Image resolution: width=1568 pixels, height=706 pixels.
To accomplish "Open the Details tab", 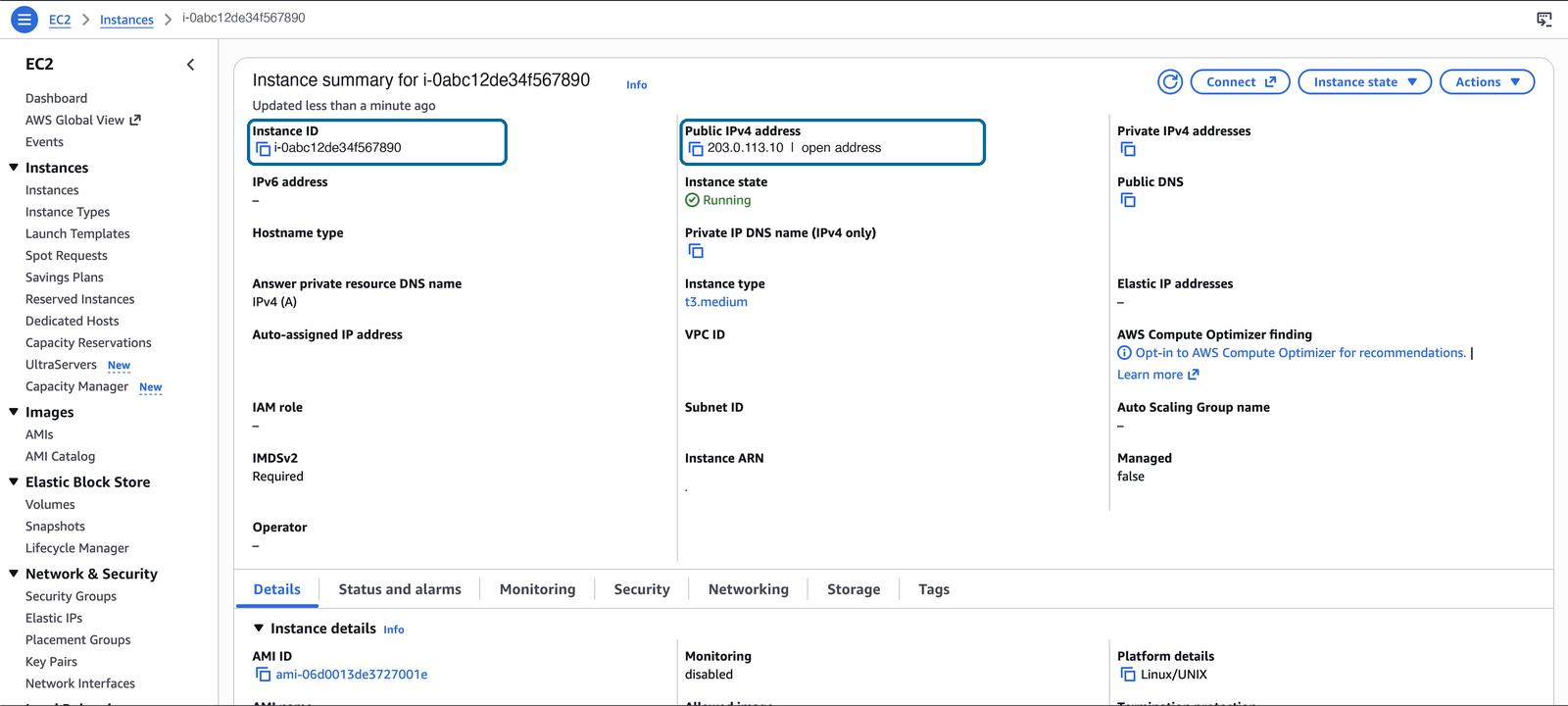I will click(277, 589).
